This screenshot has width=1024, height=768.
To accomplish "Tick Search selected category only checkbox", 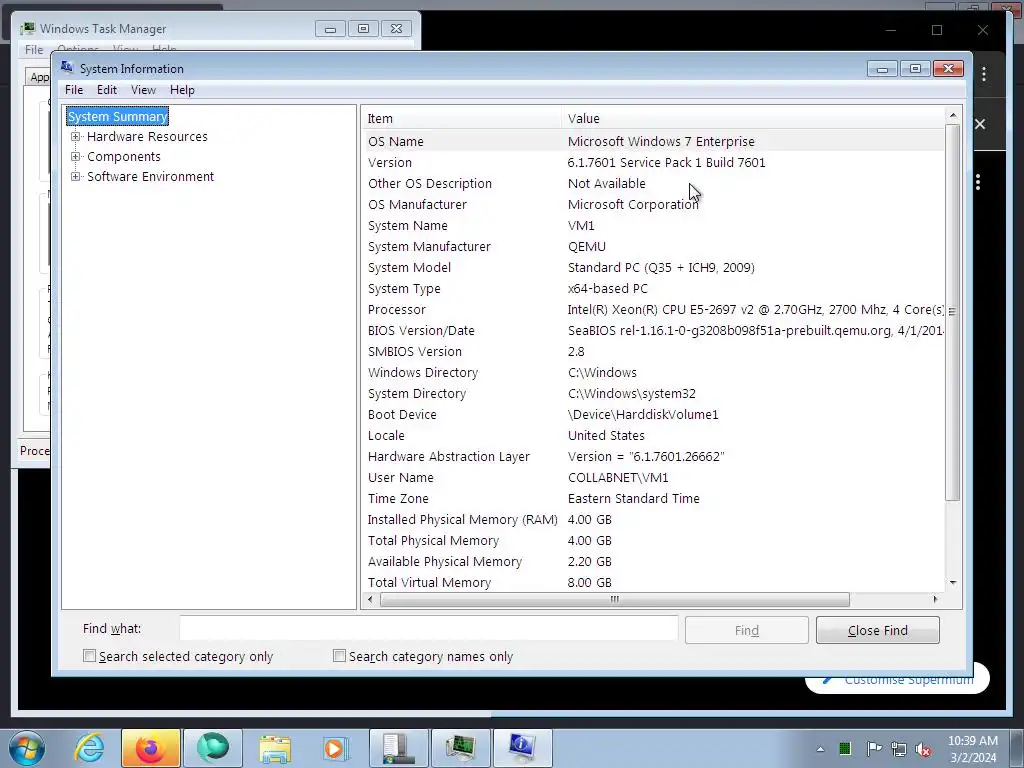I will pyautogui.click(x=89, y=656).
